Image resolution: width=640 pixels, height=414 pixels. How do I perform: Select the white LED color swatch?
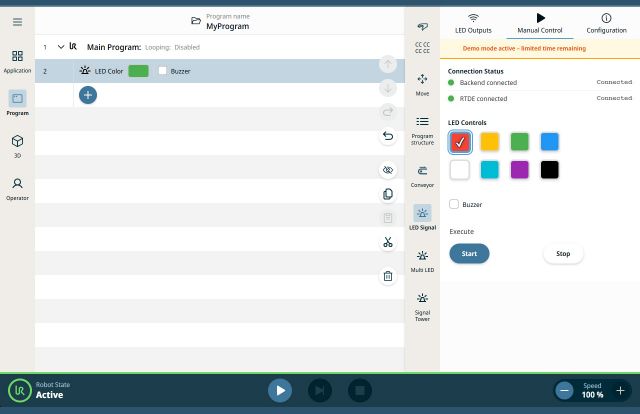coord(460,169)
